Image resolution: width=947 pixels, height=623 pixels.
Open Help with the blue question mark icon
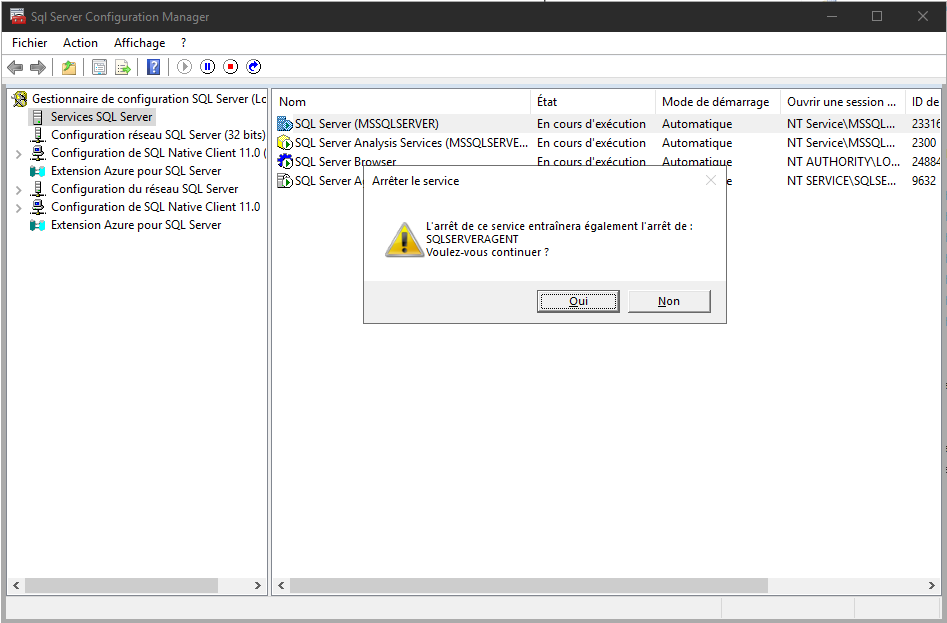[154, 67]
